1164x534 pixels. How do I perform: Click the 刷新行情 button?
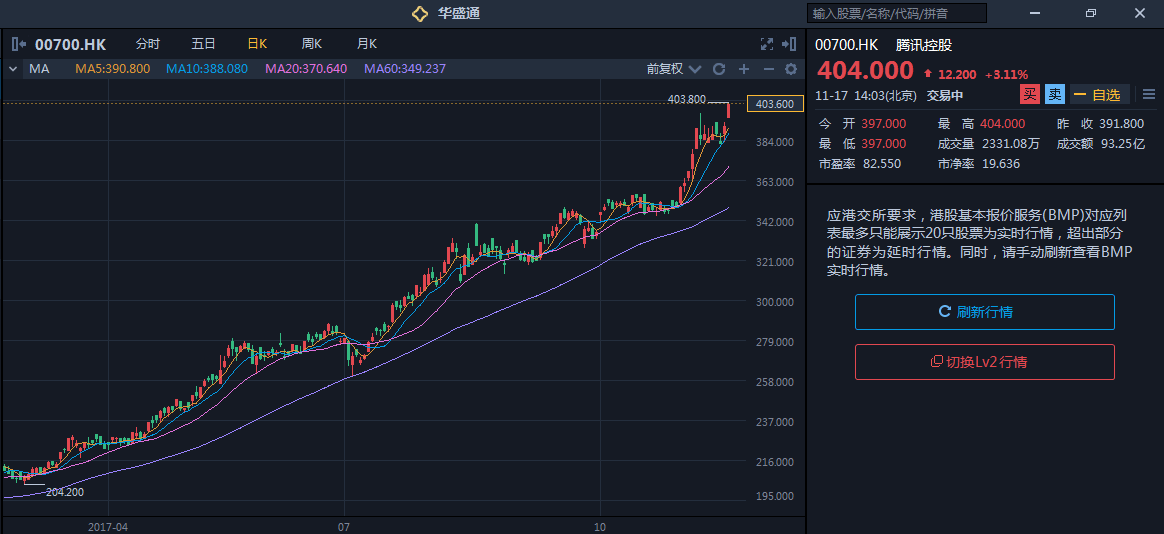tap(984, 312)
